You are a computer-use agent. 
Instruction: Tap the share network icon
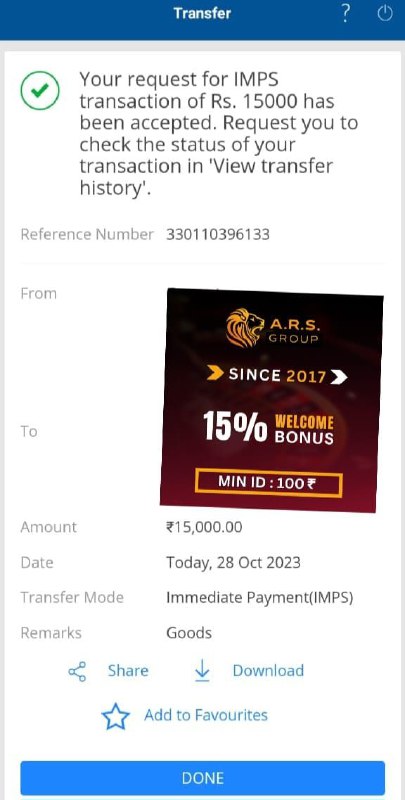click(78, 671)
